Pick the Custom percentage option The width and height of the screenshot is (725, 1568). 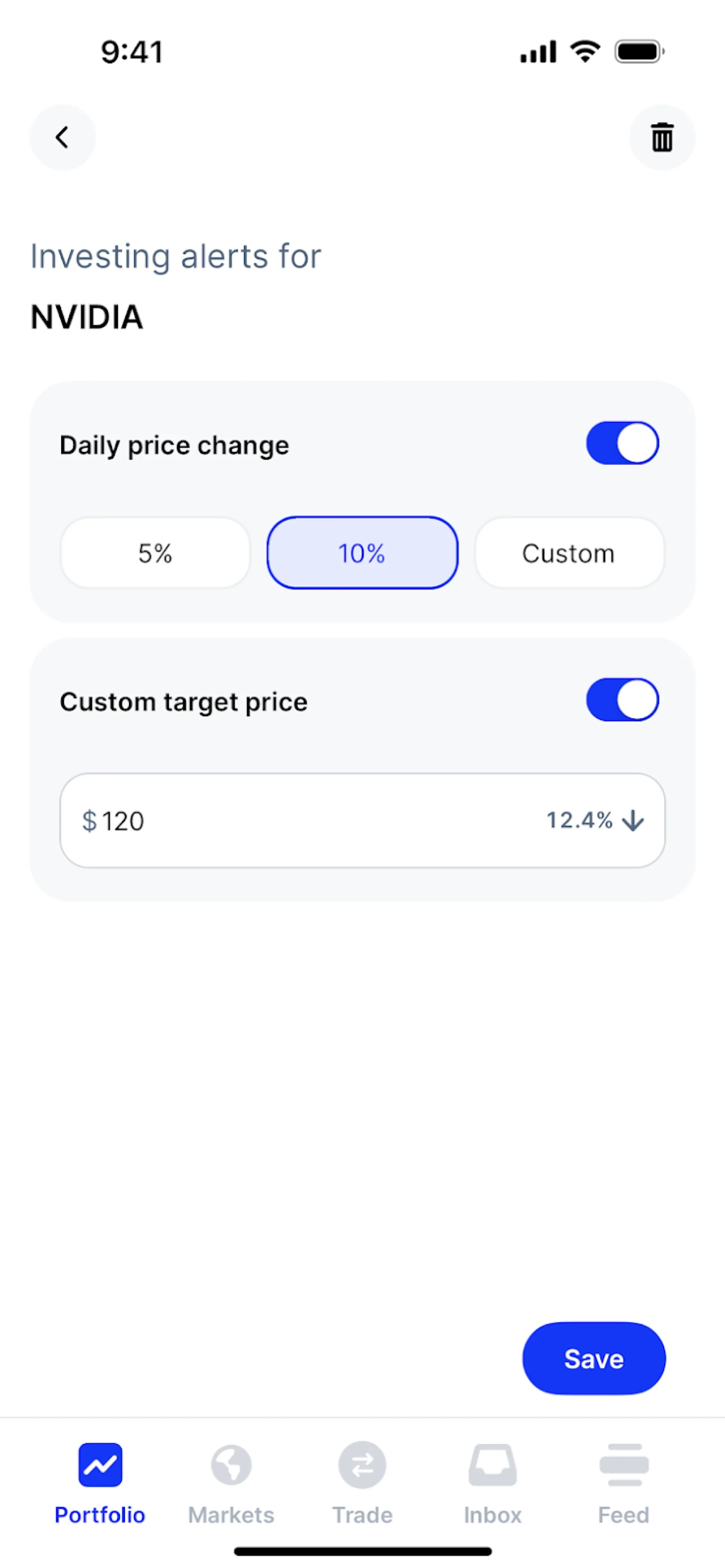pyautogui.click(x=569, y=553)
